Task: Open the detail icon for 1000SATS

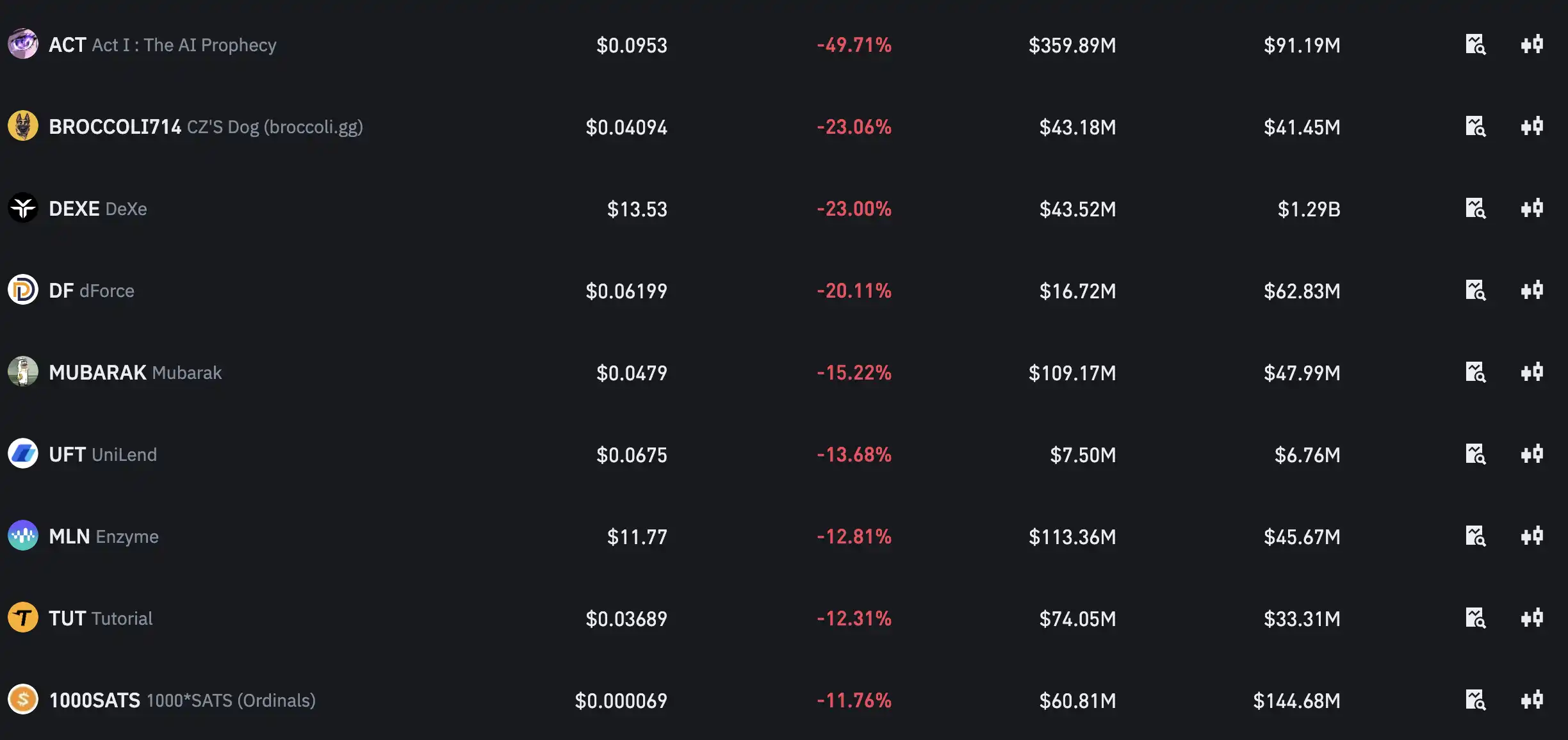Action: click(x=1476, y=700)
